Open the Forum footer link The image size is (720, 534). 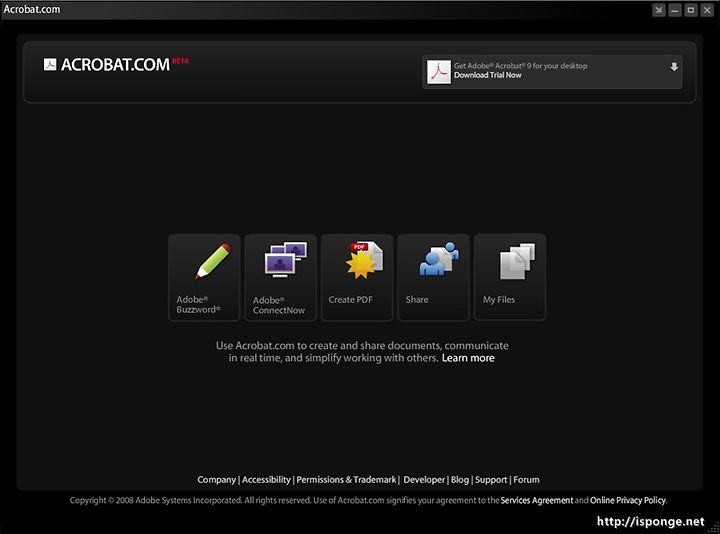[526, 480]
